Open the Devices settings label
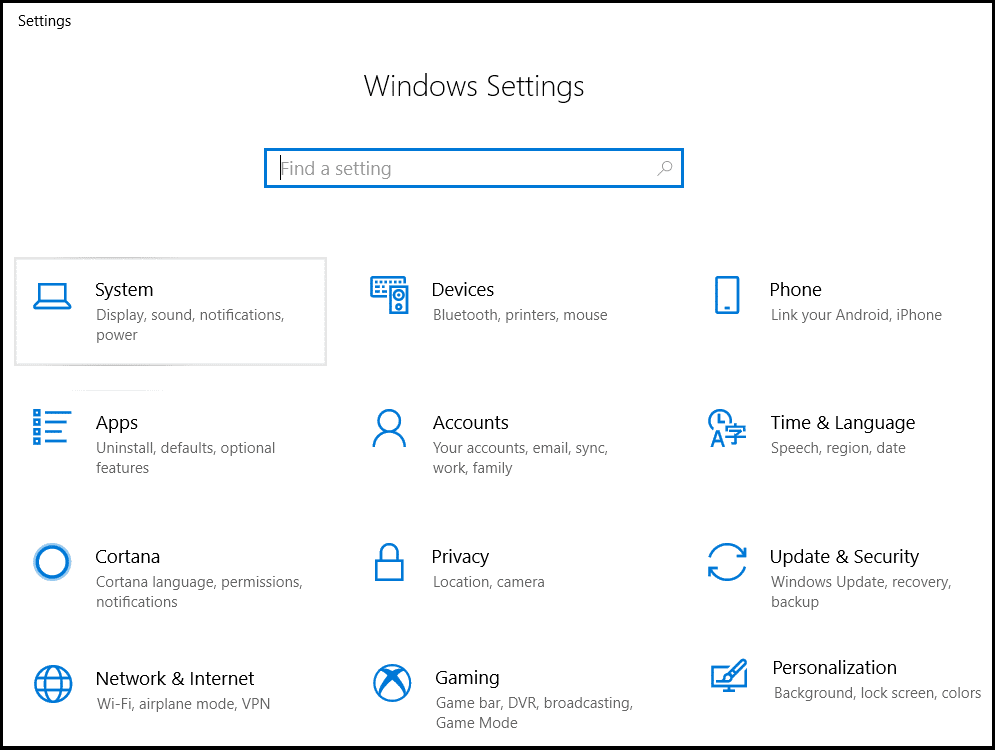The height and width of the screenshot is (750, 995). coord(462,290)
